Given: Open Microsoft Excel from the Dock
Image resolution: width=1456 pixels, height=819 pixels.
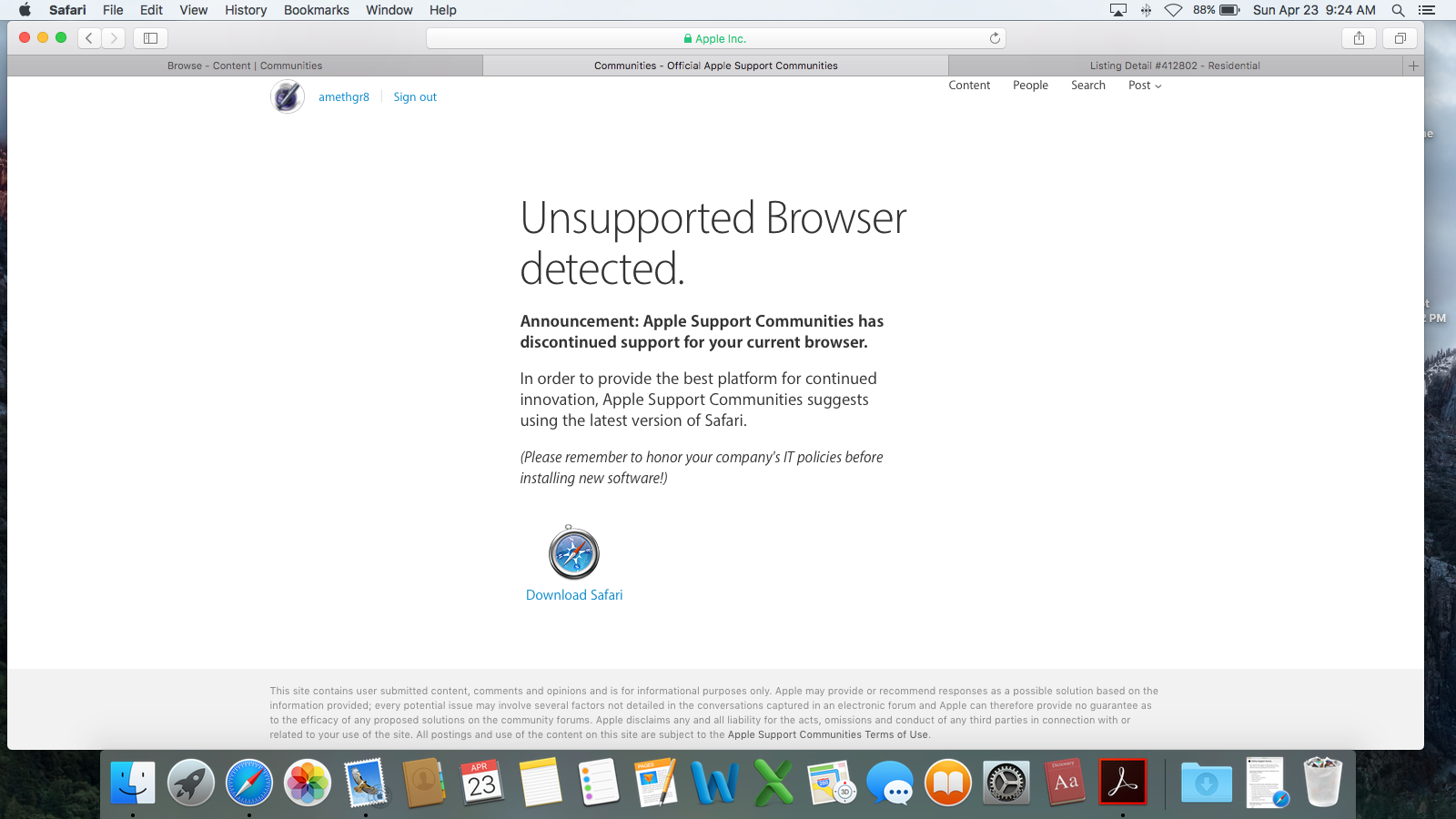Looking at the screenshot, I should [x=773, y=781].
